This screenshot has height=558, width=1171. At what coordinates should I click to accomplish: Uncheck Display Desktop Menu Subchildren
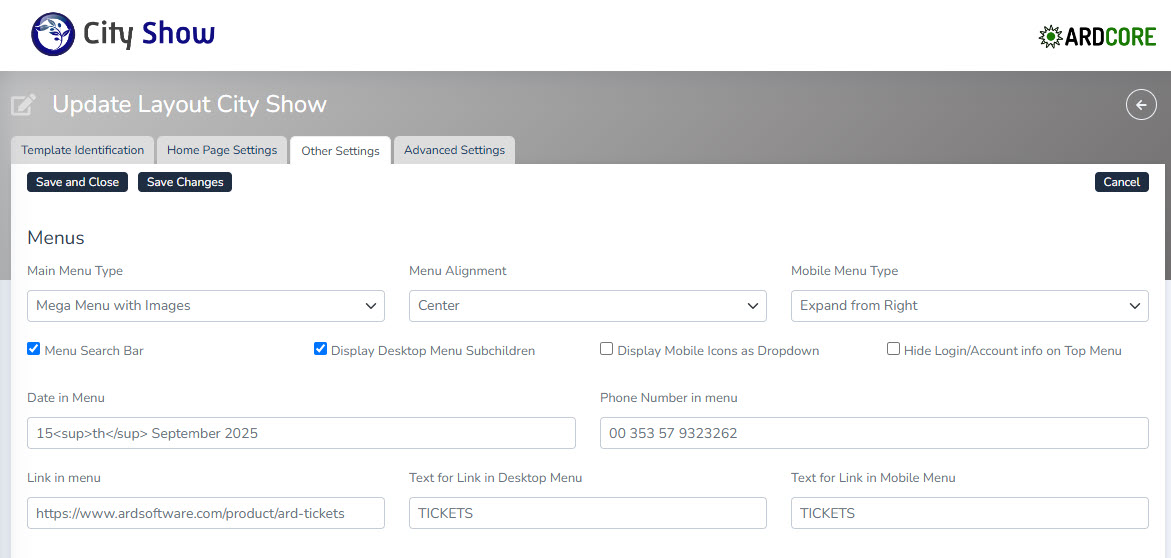point(321,349)
